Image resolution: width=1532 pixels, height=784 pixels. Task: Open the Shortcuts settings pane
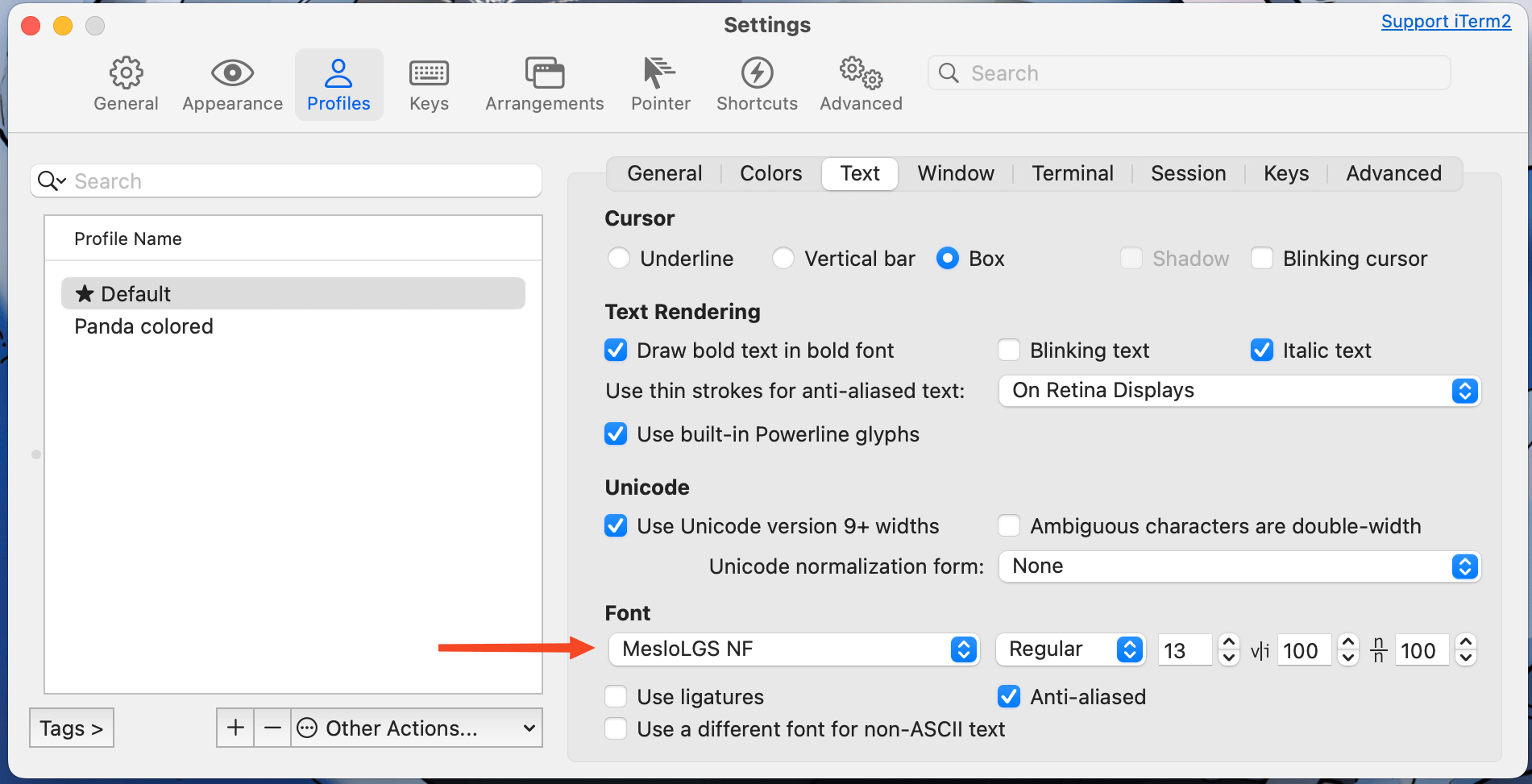click(x=756, y=83)
